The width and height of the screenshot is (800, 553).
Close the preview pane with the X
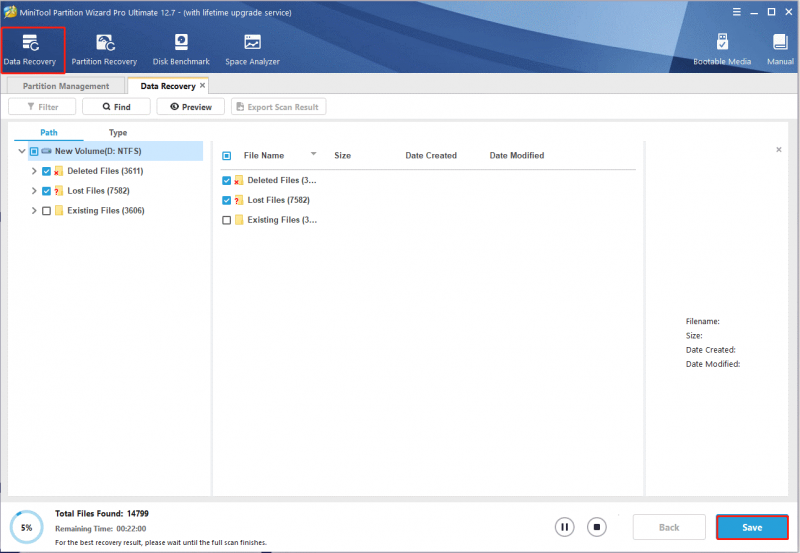pos(779,149)
